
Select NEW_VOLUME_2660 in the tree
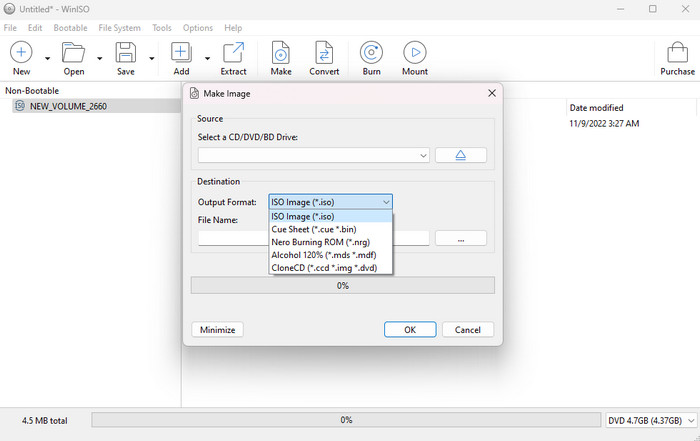point(68,106)
